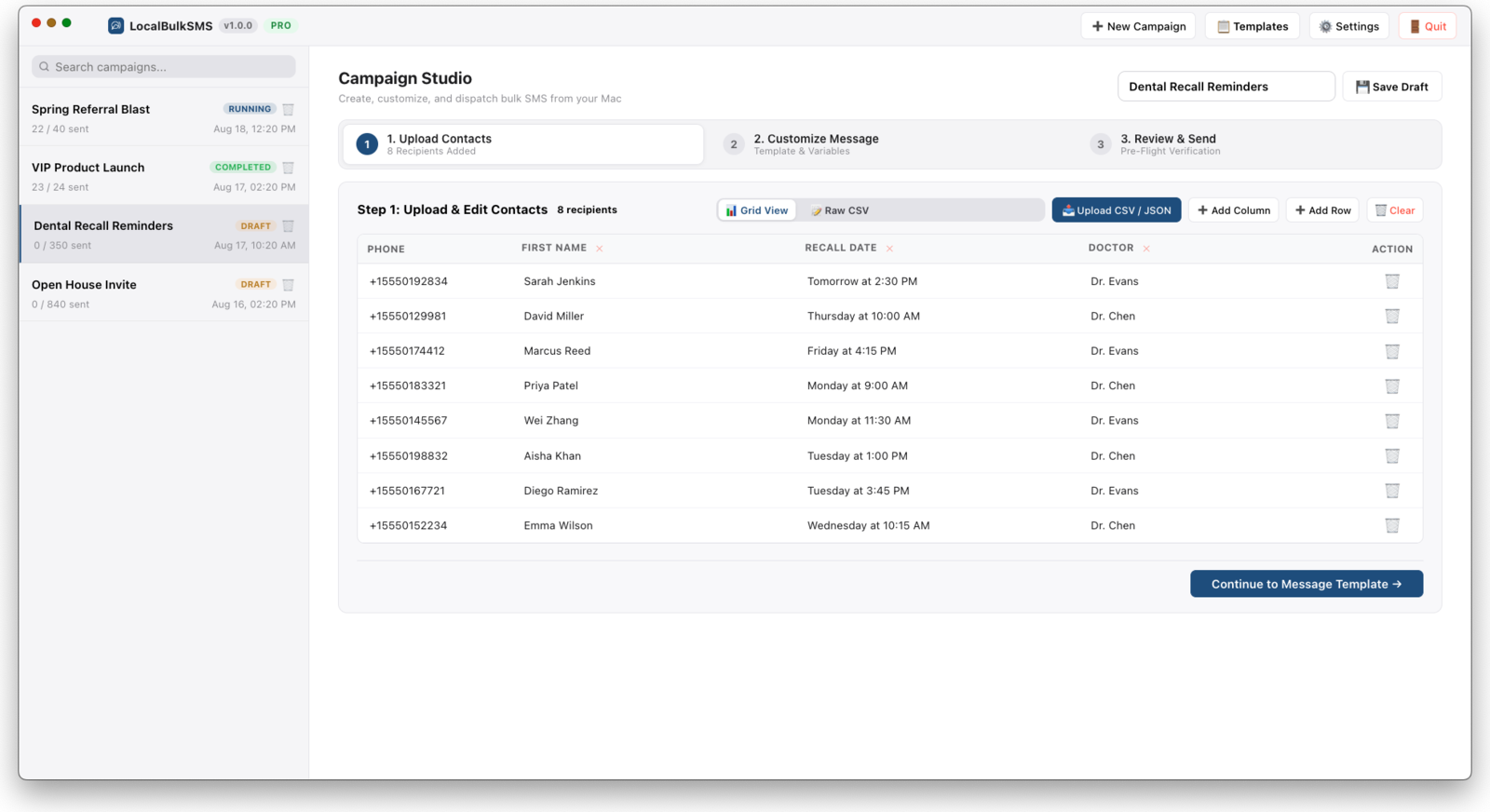Open the Open House Invite campaign

(164, 293)
